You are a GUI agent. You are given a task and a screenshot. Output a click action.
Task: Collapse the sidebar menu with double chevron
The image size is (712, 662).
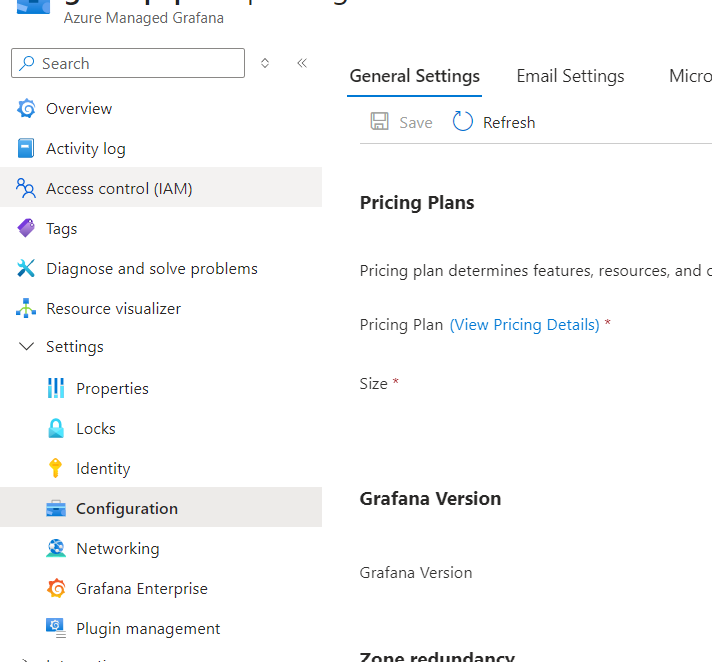[x=302, y=63]
